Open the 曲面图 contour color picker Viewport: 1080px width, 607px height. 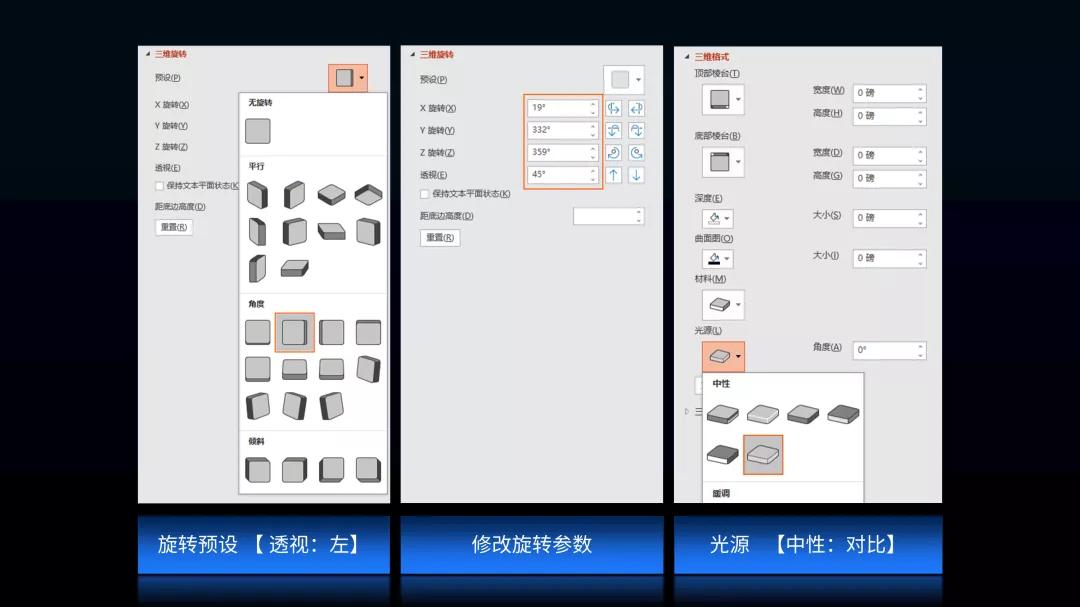click(x=717, y=258)
